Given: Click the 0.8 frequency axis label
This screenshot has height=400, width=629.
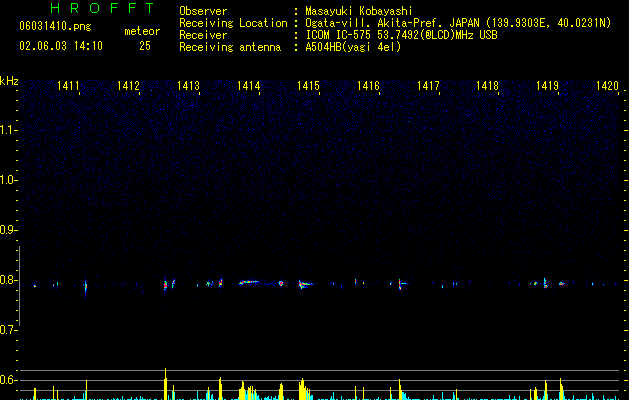Looking at the screenshot, I should pos(8,280).
